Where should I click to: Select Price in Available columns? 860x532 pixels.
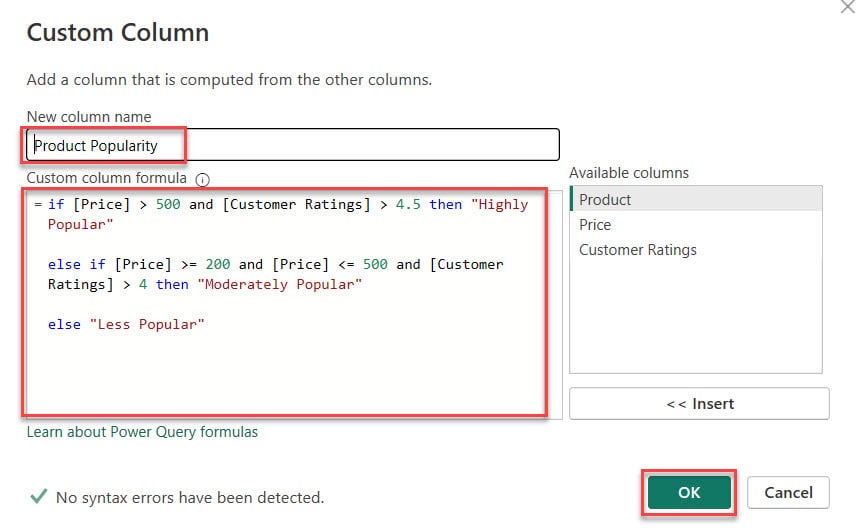coord(696,225)
